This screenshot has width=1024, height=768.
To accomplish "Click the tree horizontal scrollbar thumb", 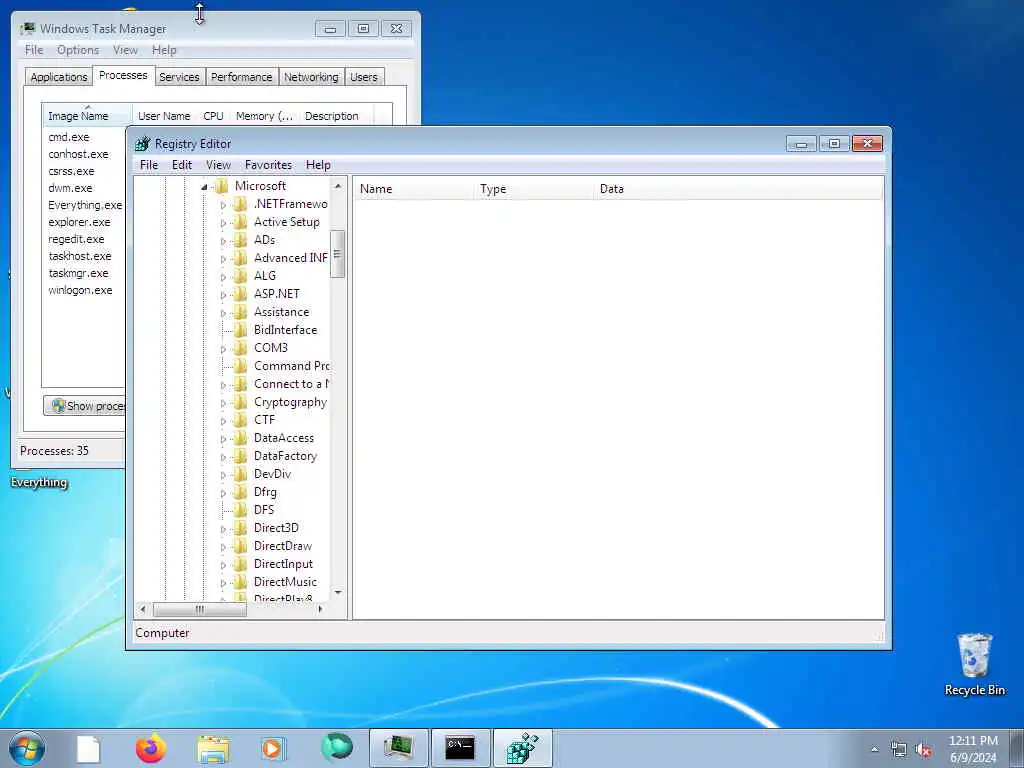I will coord(200,609).
